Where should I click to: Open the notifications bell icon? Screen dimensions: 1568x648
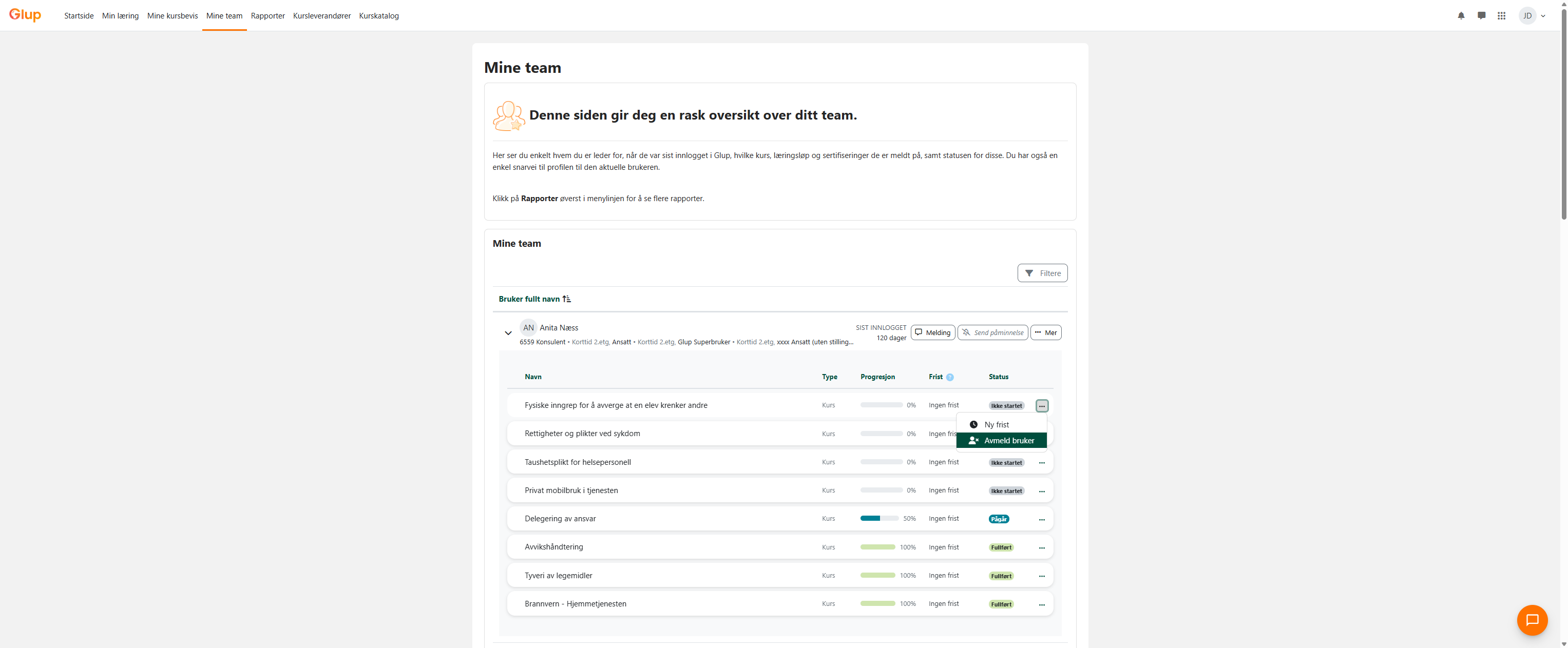coord(1461,16)
